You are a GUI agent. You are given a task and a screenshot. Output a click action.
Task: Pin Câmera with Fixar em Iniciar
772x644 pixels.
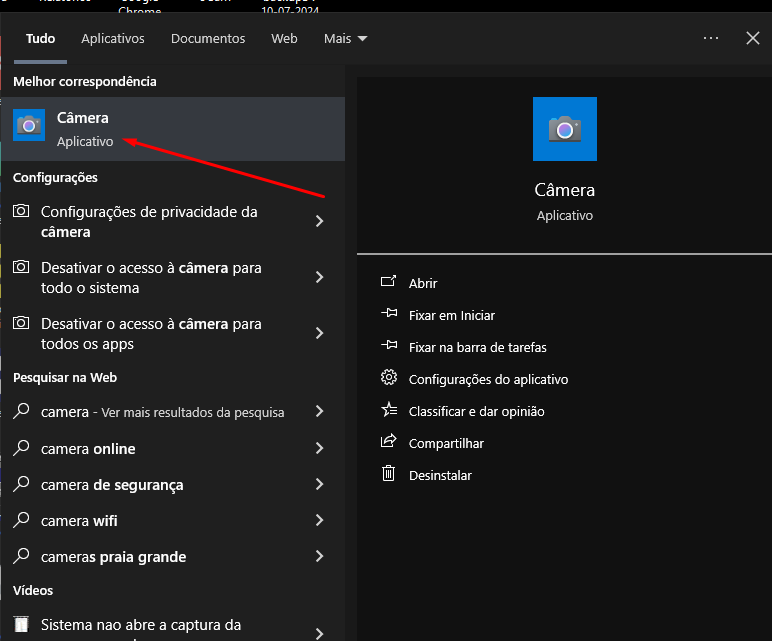point(451,315)
